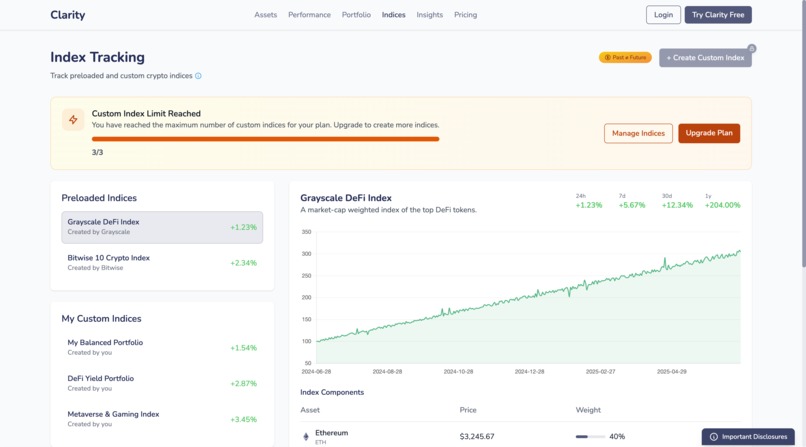Click the +2.34% Bitwise change value
The height and width of the screenshot is (447, 806).
pos(243,263)
